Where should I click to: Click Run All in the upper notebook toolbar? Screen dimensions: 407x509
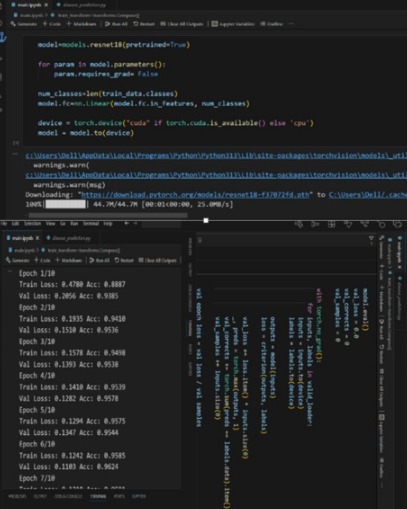click(116, 24)
